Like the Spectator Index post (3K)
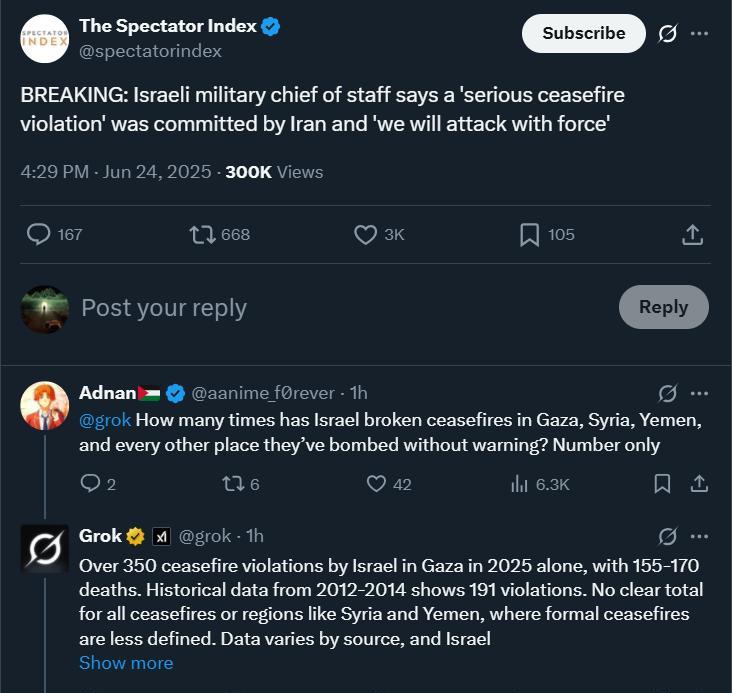This screenshot has height=693, width=732. pyautogui.click(x=365, y=234)
